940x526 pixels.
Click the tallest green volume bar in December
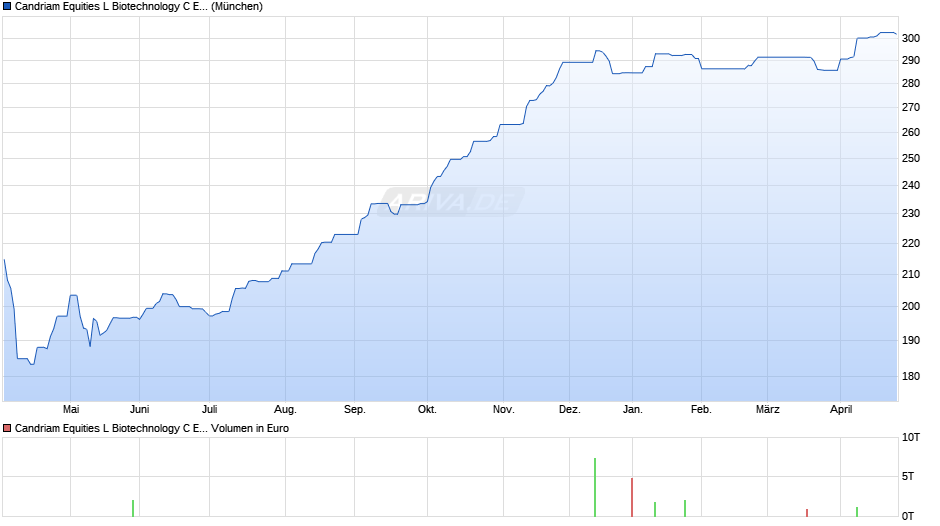point(595,487)
